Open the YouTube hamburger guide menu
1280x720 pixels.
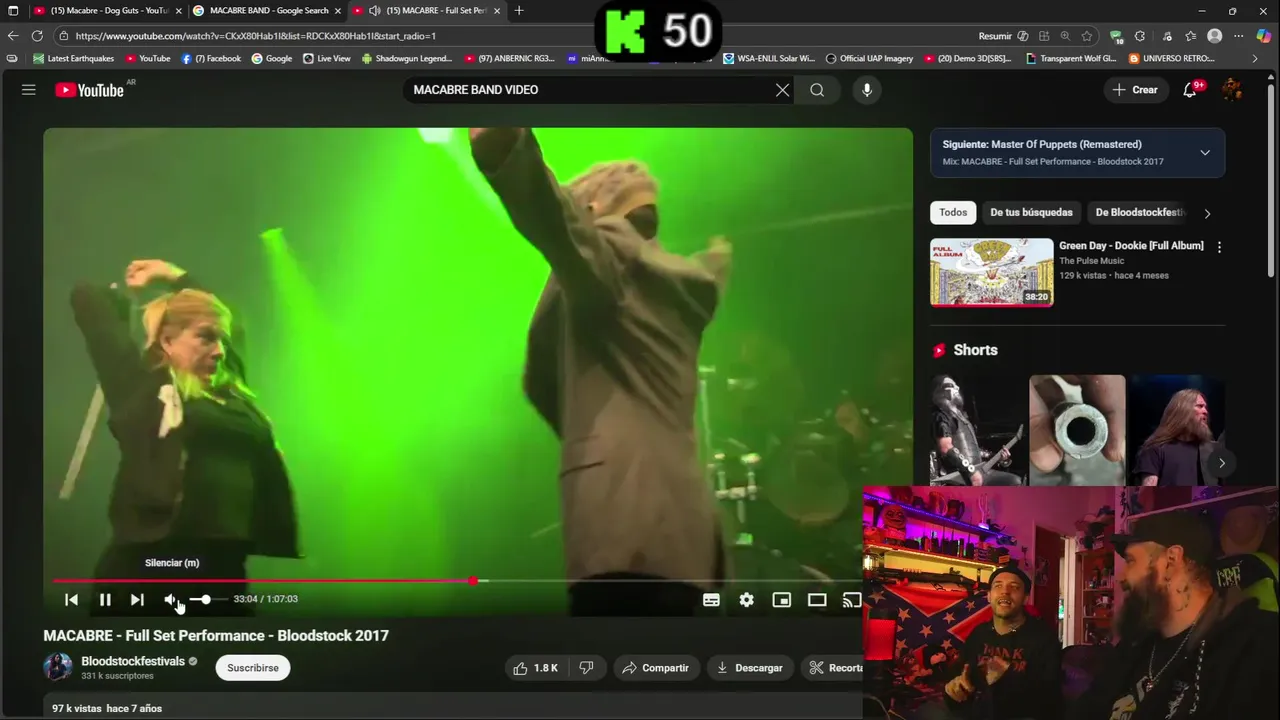click(x=29, y=90)
